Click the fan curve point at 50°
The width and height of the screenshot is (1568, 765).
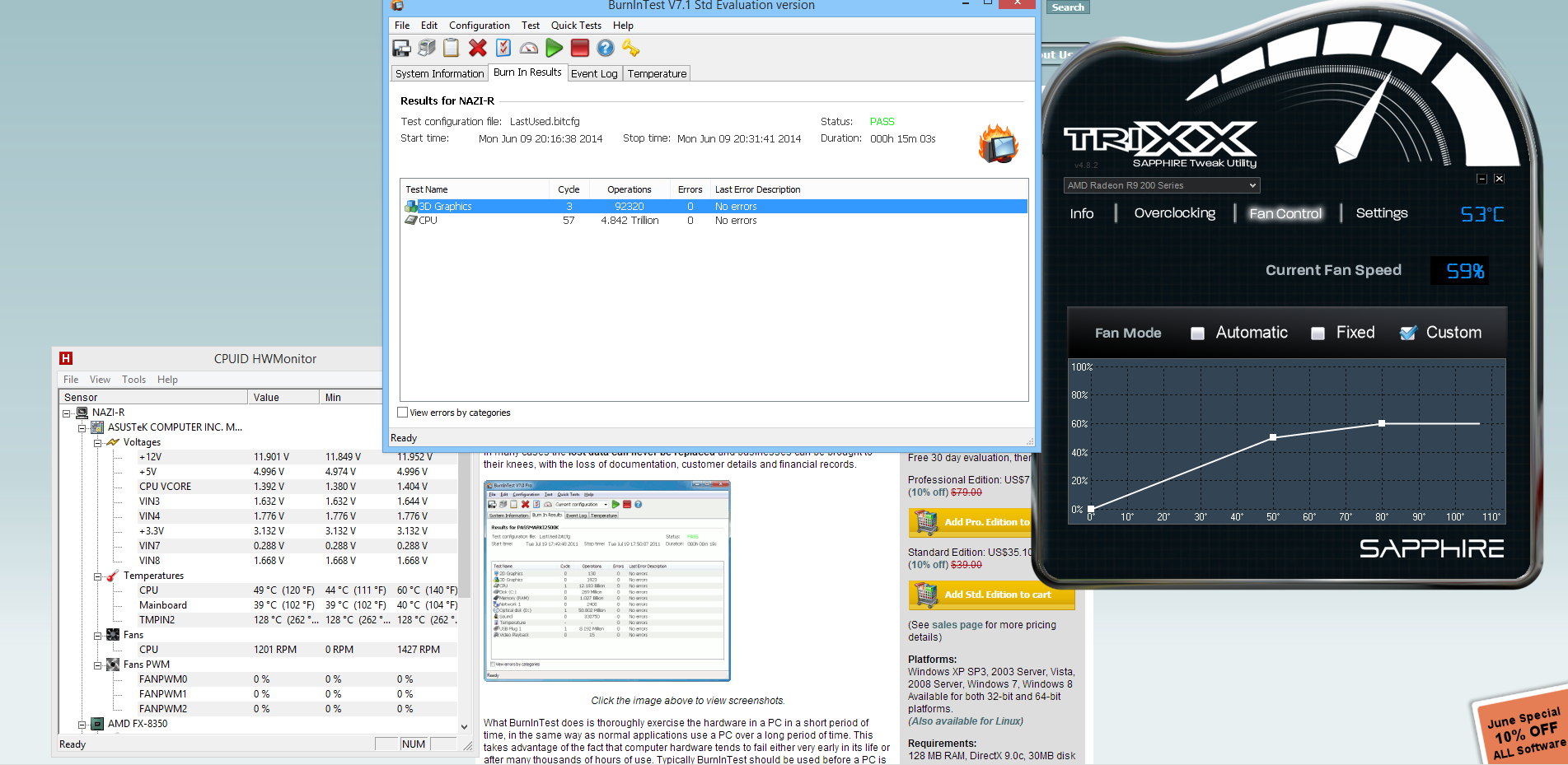click(1273, 437)
